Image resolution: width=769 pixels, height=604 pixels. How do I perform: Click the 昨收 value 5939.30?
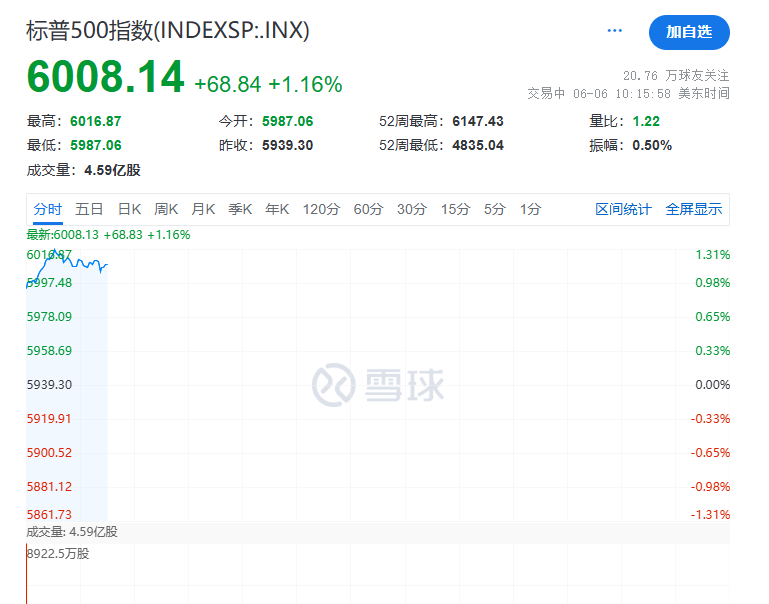(x=287, y=145)
